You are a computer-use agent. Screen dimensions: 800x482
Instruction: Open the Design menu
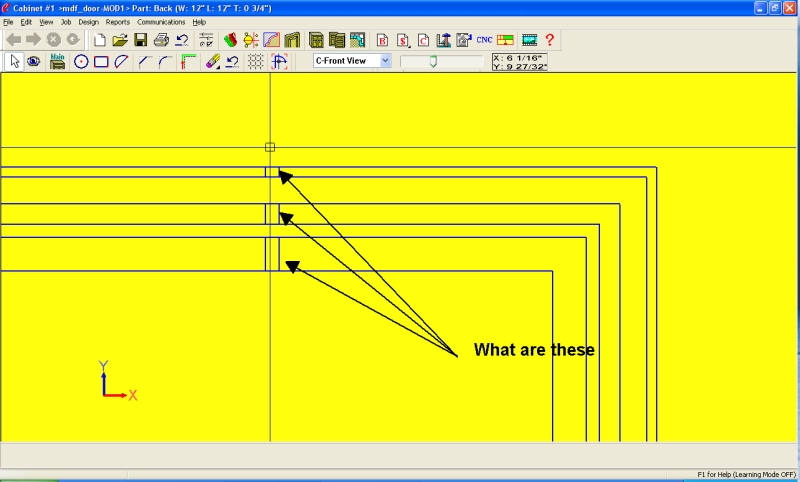point(89,21)
